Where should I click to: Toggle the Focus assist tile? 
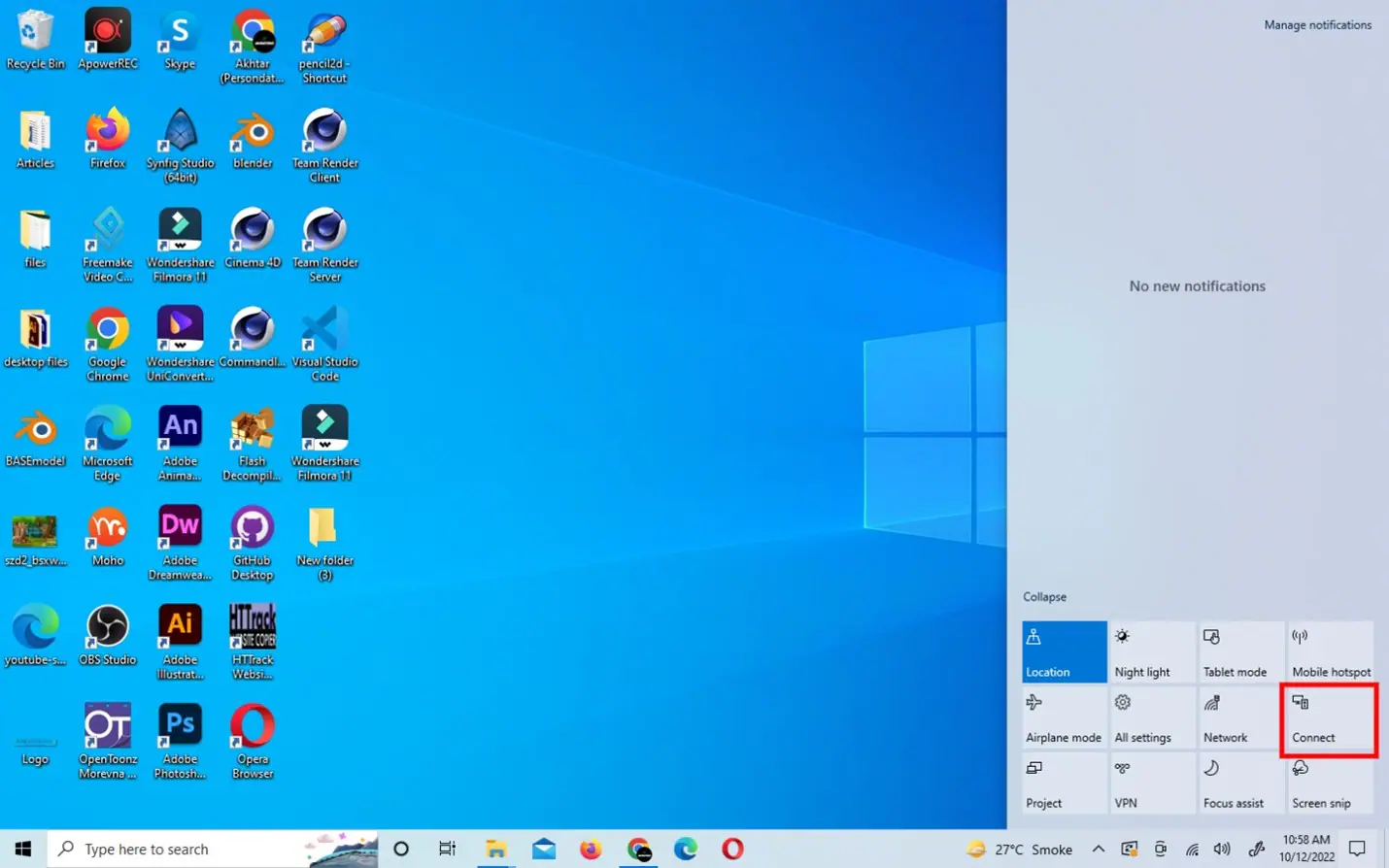click(x=1241, y=784)
